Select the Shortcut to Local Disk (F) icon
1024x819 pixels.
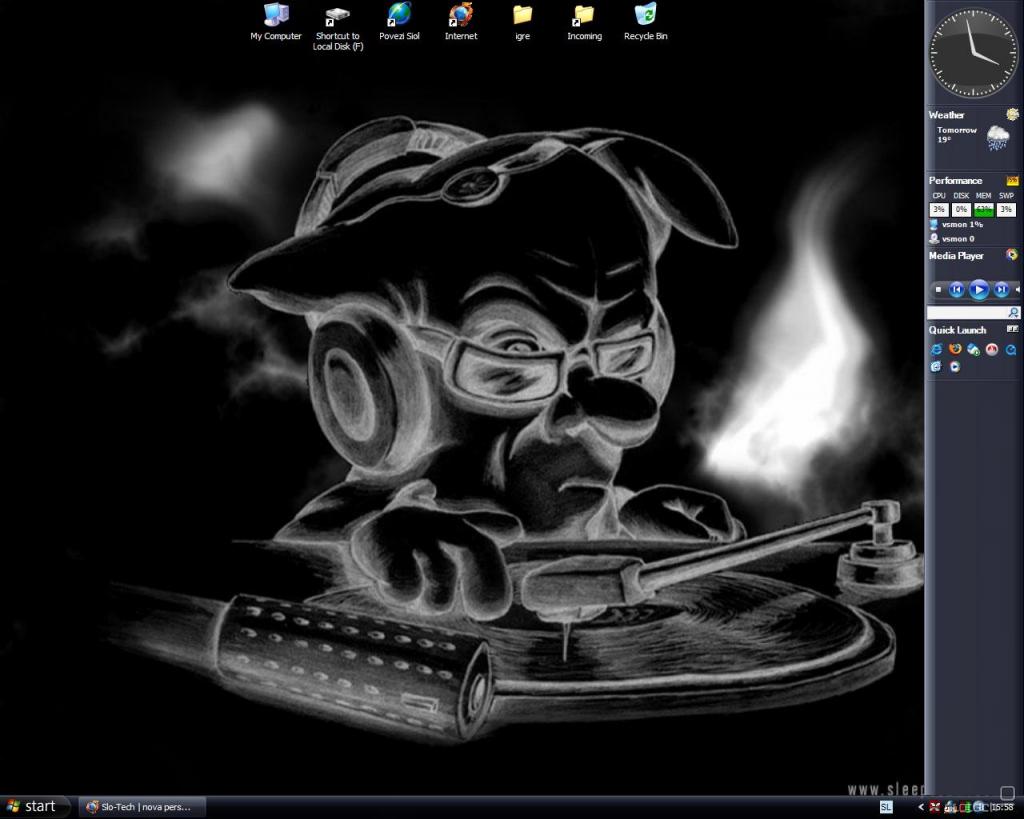point(337,27)
